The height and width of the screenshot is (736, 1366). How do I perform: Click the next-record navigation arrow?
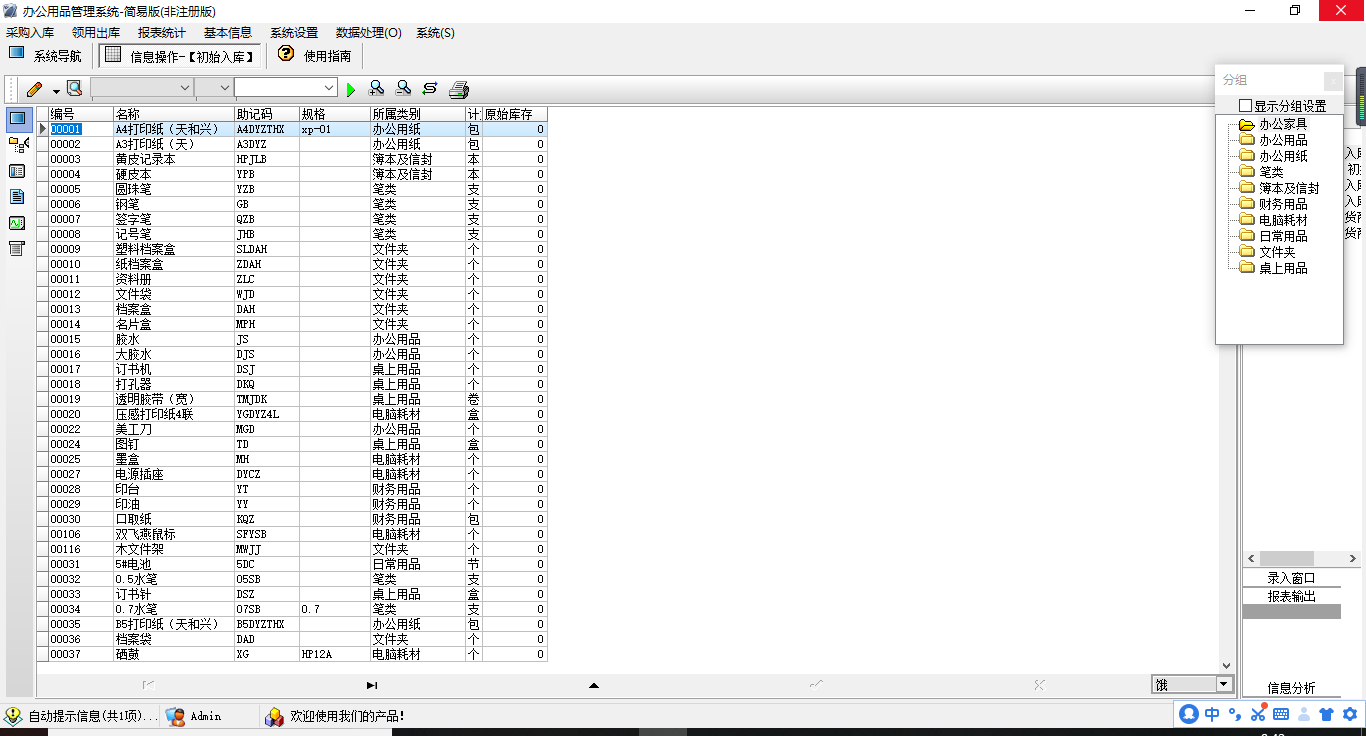[372, 685]
